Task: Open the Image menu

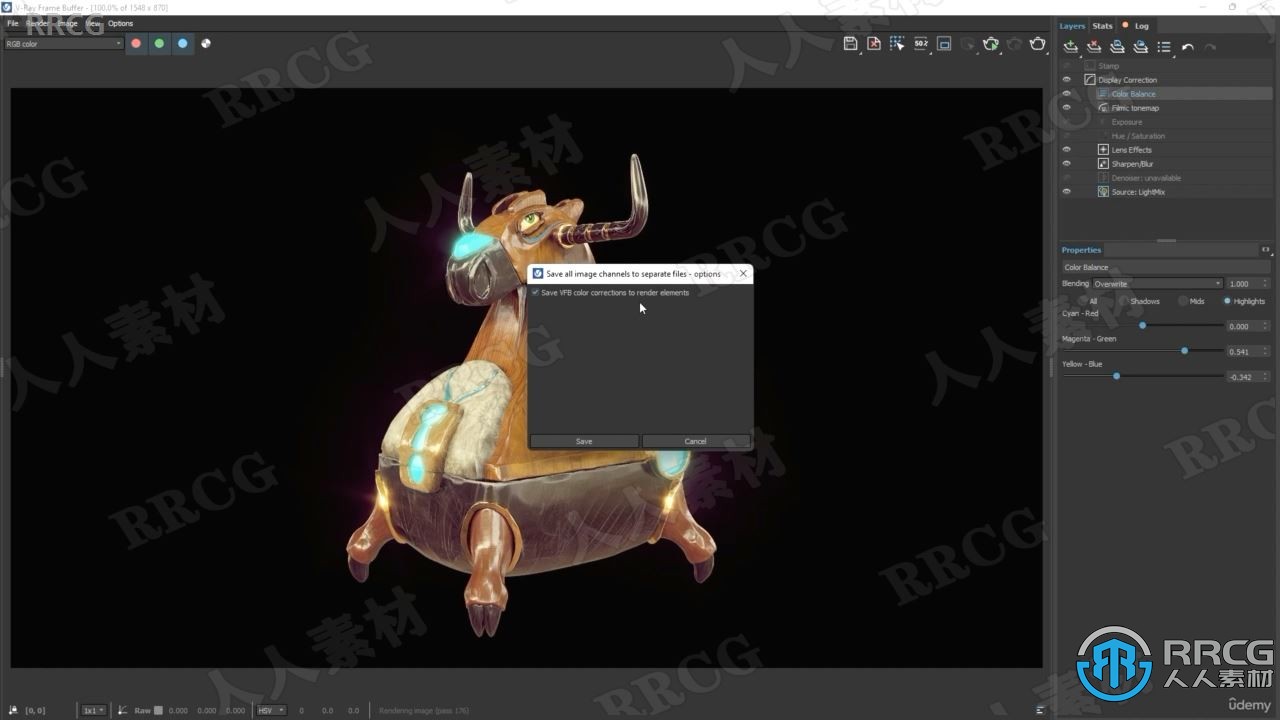Action: [x=67, y=23]
